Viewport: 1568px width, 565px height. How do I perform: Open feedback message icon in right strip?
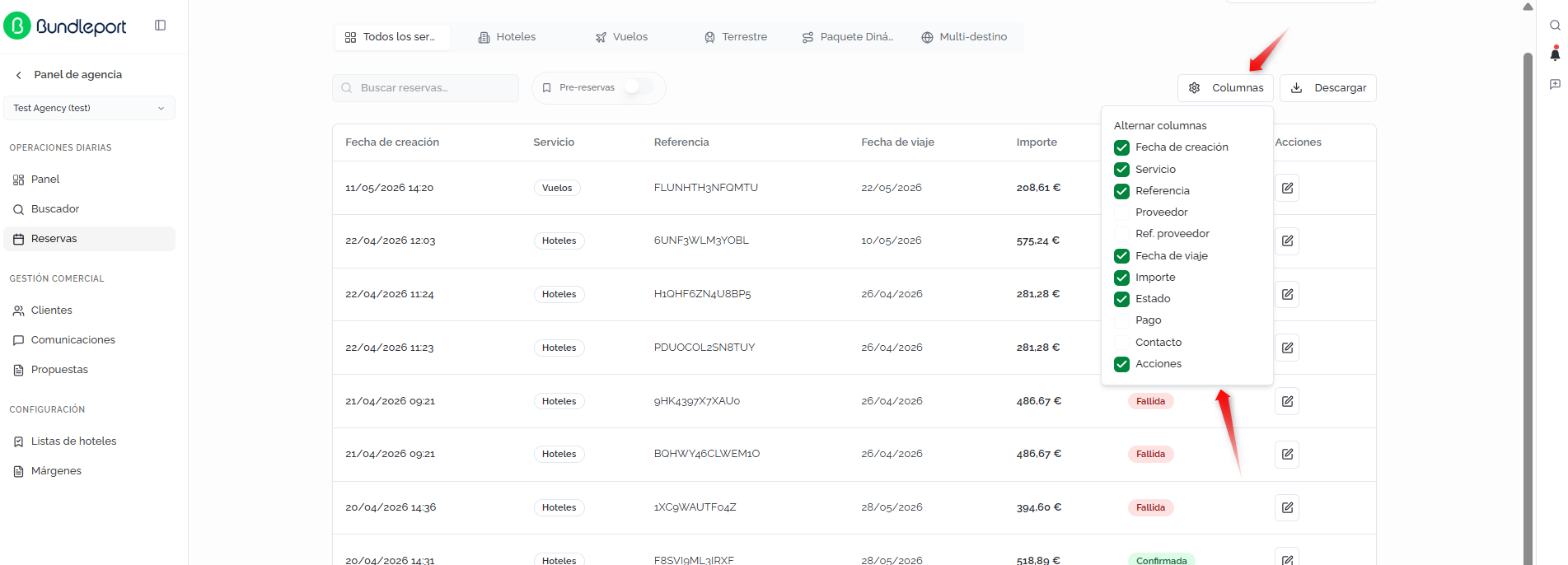point(1555,84)
